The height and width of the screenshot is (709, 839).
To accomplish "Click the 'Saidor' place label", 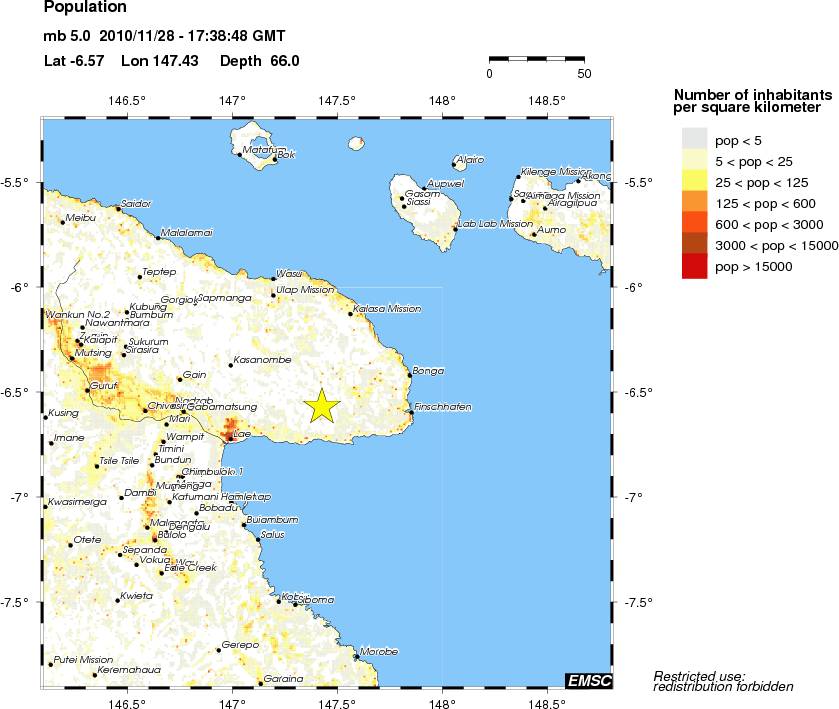I will 136,203.
